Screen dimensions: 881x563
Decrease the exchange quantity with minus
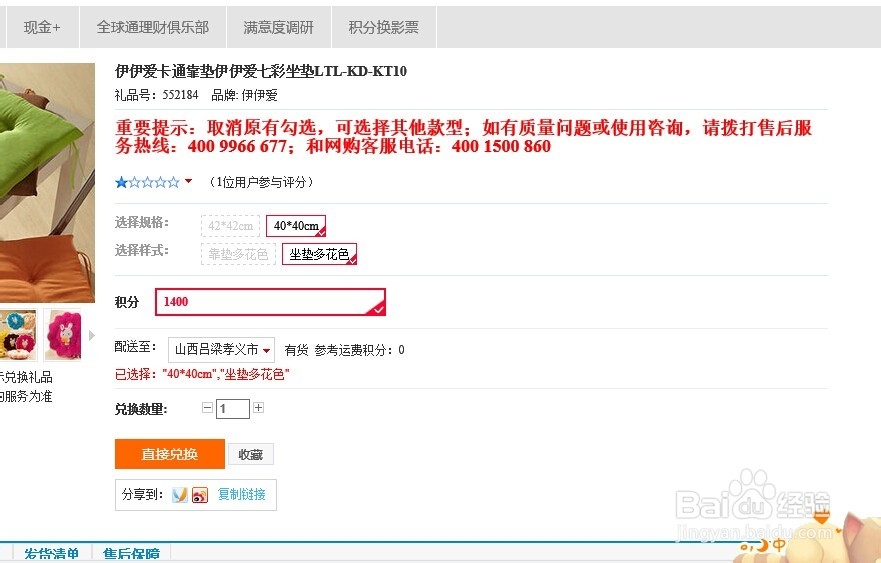point(207,408)
